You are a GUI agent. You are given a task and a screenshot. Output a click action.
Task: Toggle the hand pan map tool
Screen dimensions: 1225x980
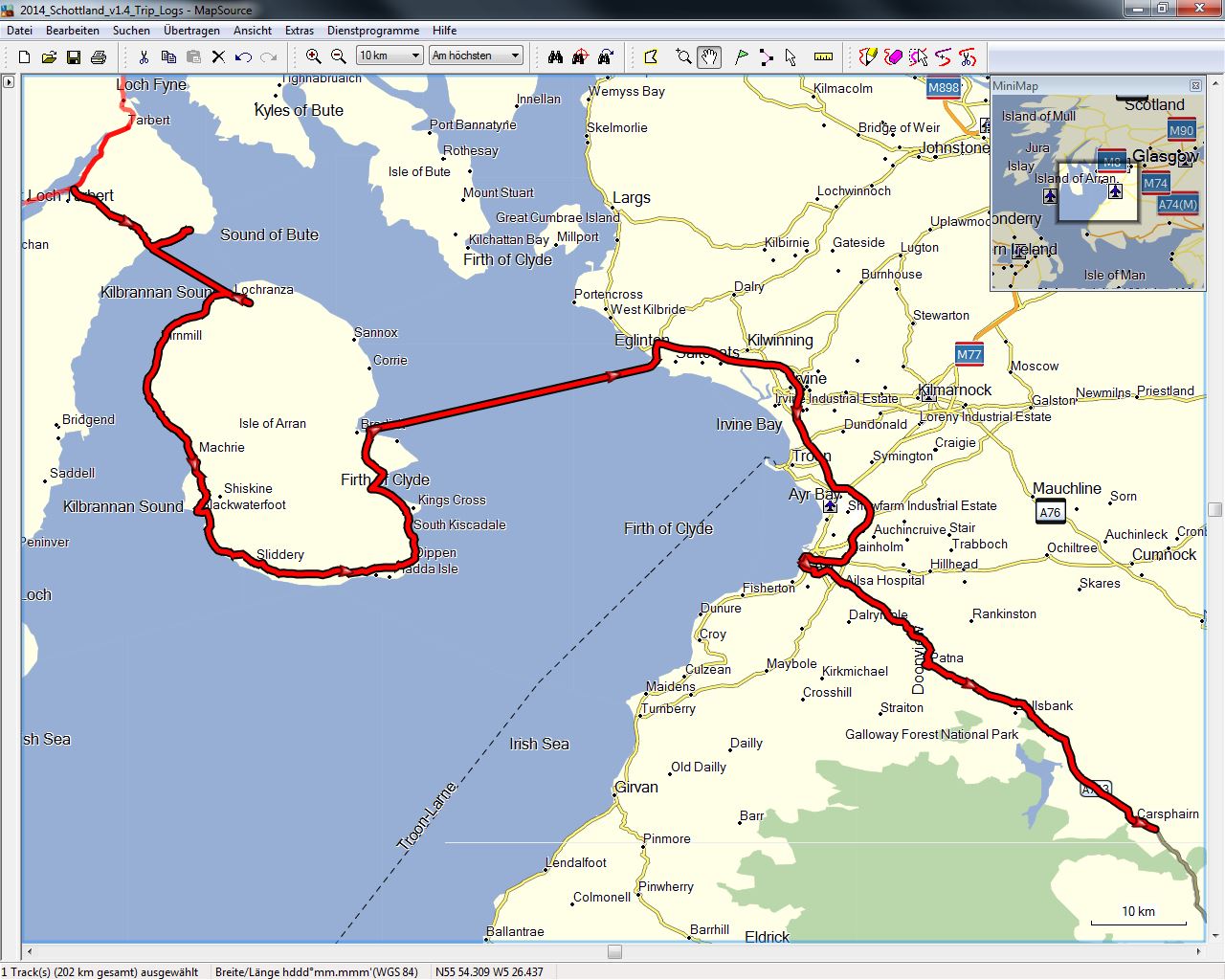[708, 57]
